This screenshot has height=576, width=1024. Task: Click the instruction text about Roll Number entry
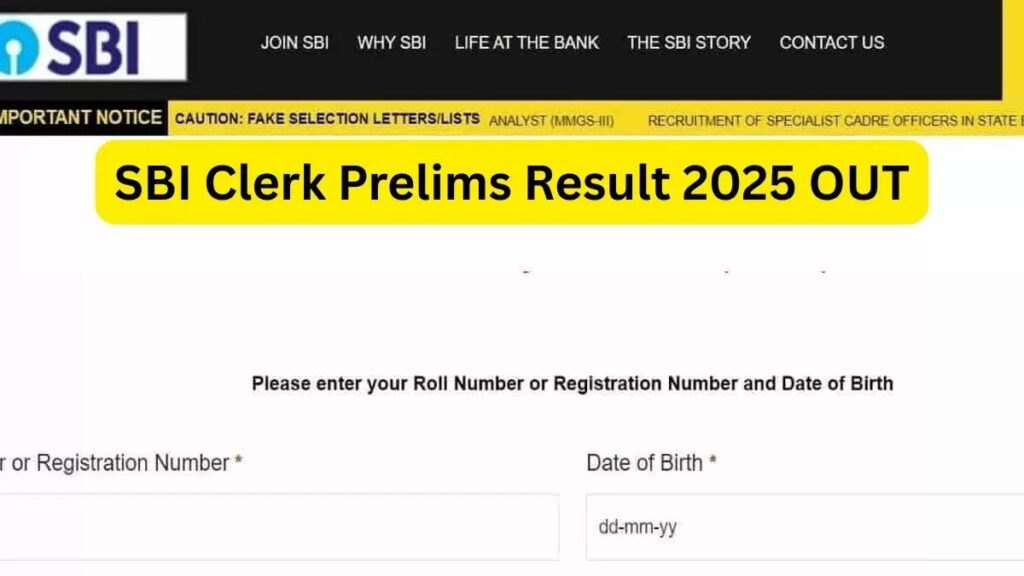coord(573,382)
